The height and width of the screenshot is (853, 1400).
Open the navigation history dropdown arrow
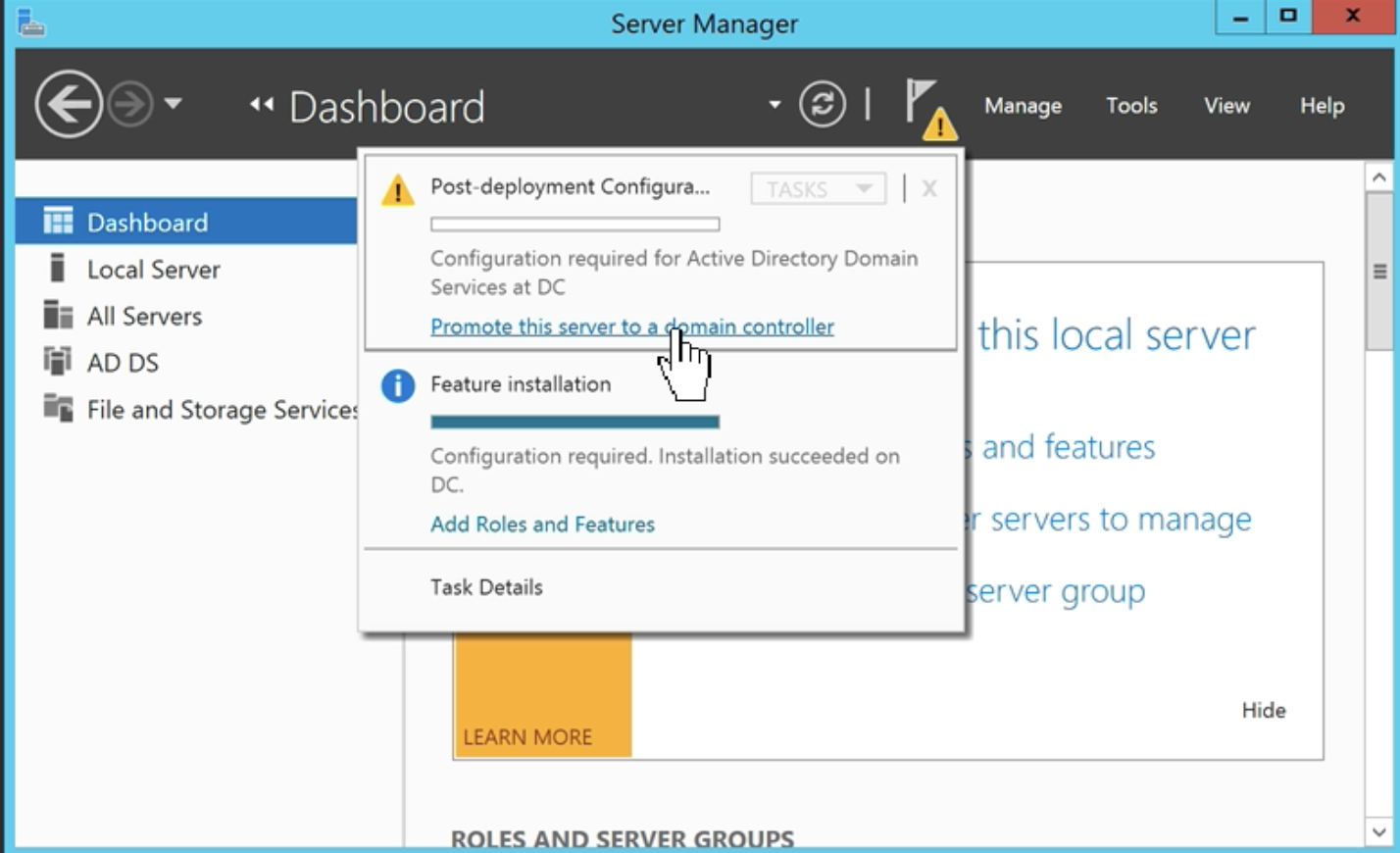(173, 103)
